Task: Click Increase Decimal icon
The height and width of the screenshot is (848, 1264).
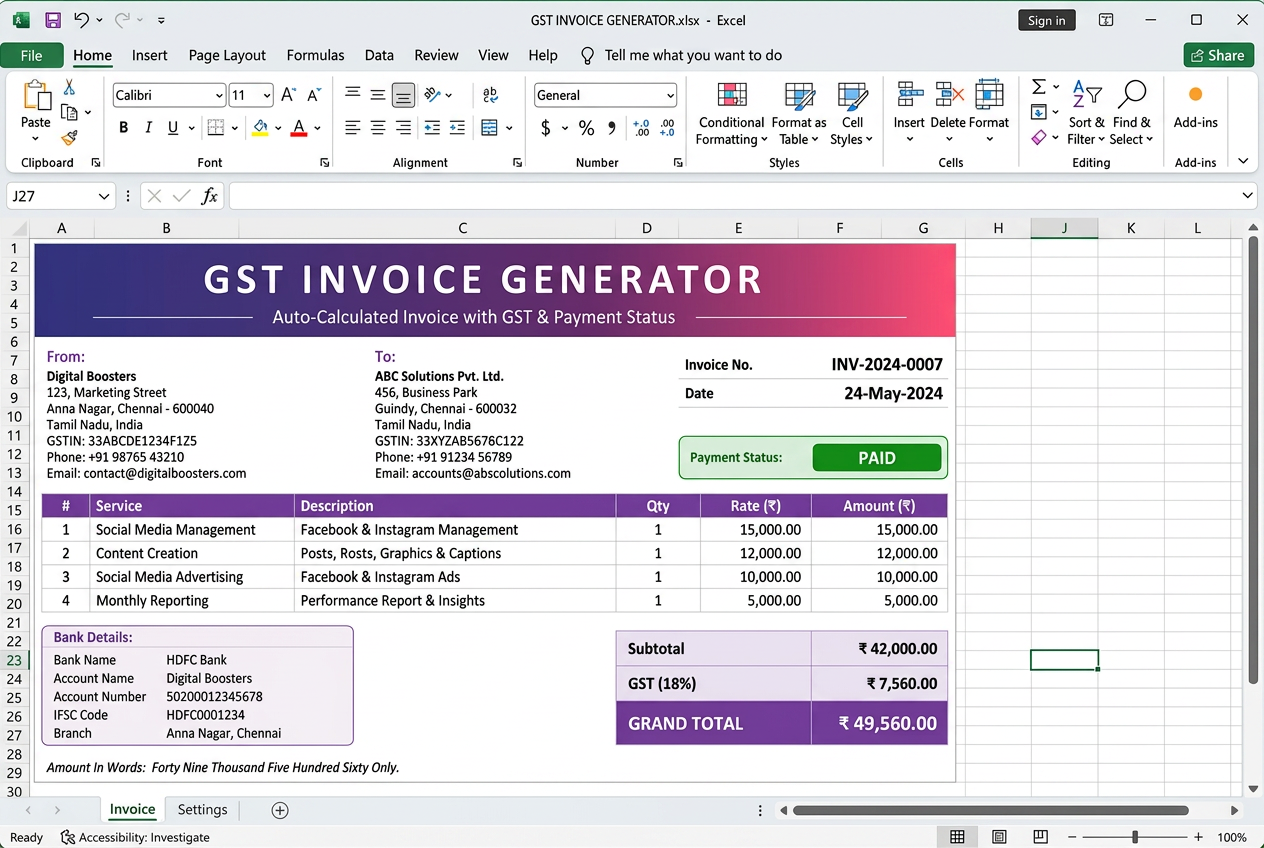Action: point(641,127)
